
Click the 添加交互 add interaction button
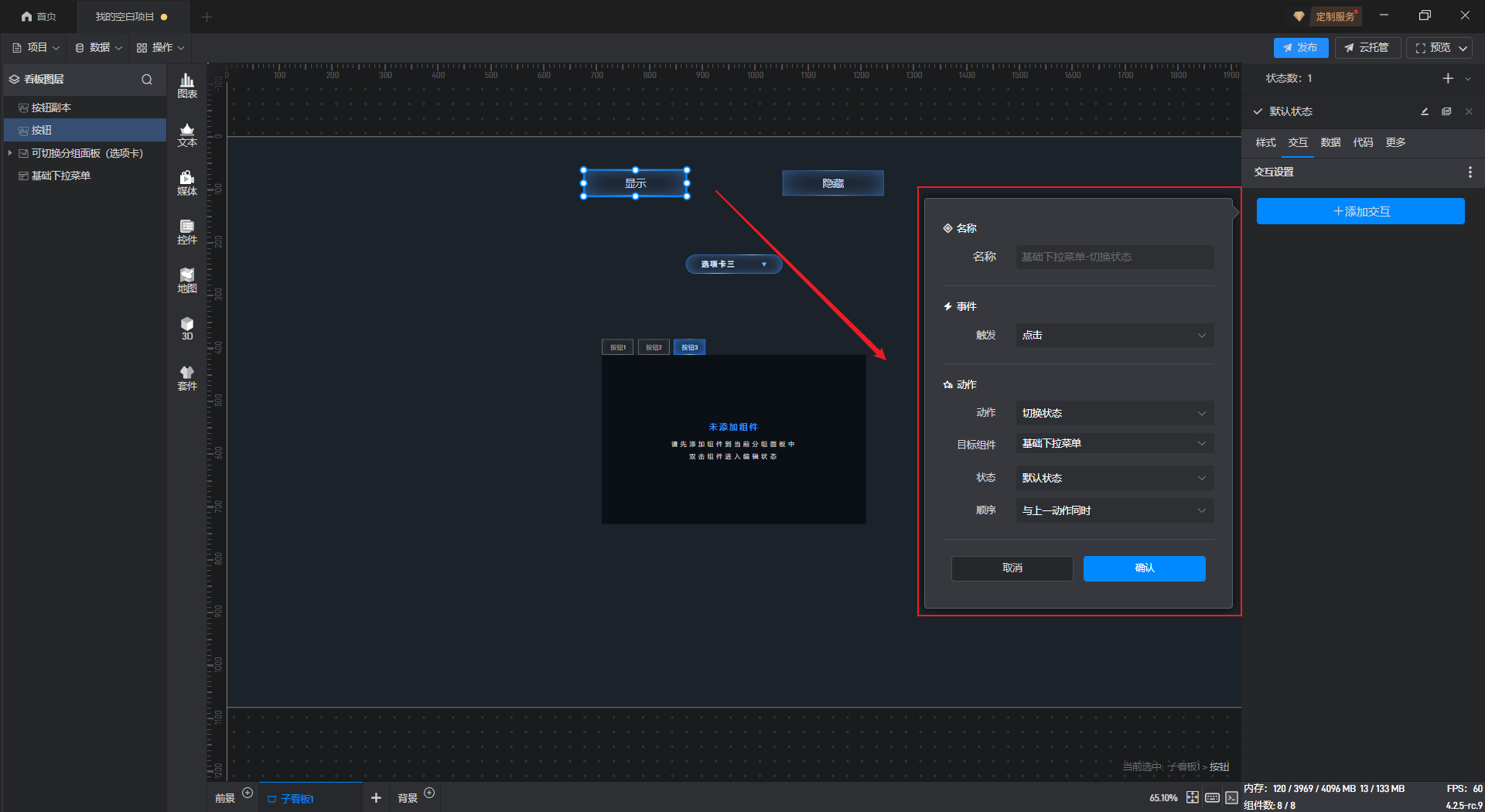pos(1360,212)
